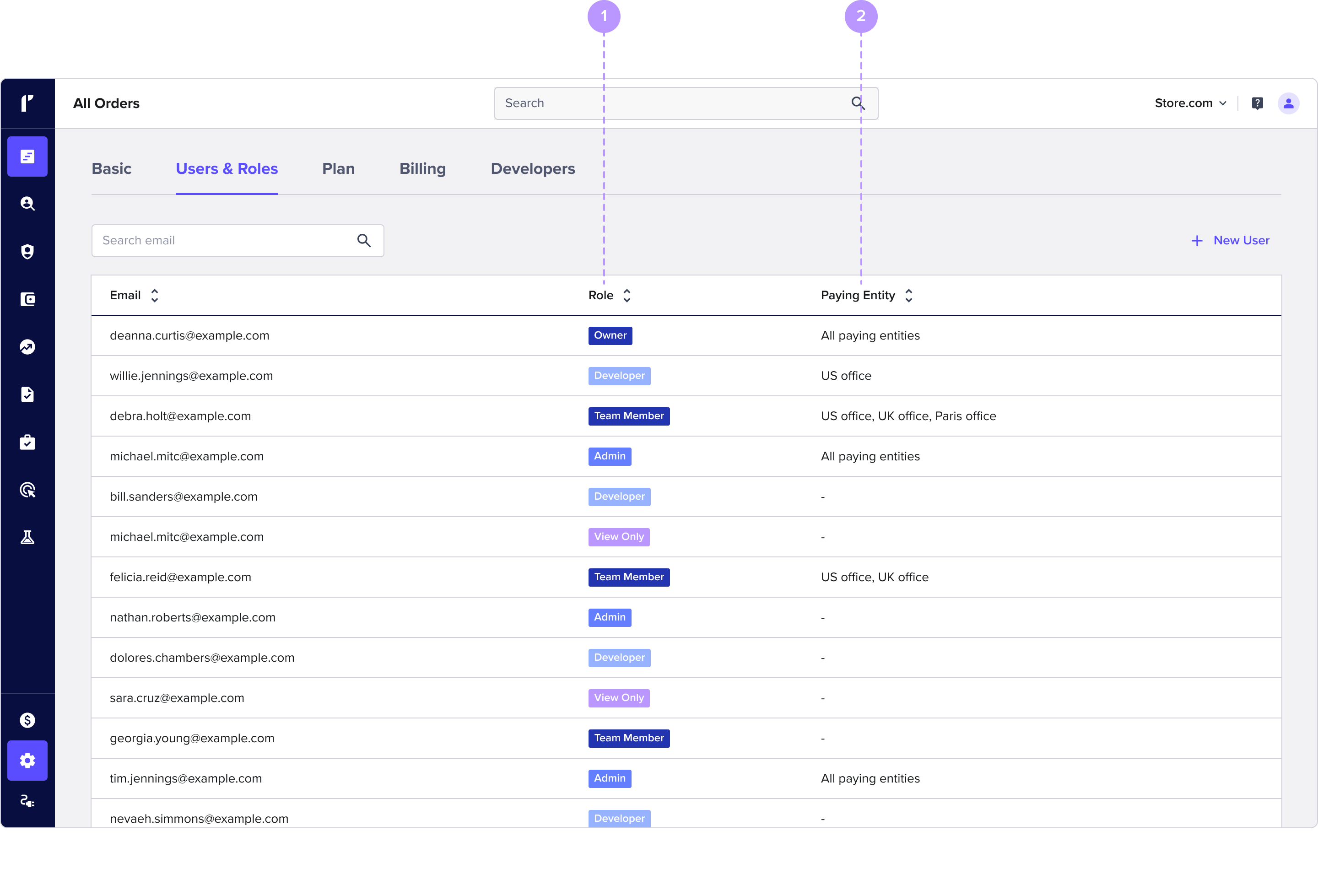This screenshot has width=1318, height=896.
Task: Click the app logo at top of sidebar
Action: [x=27, y=103]
